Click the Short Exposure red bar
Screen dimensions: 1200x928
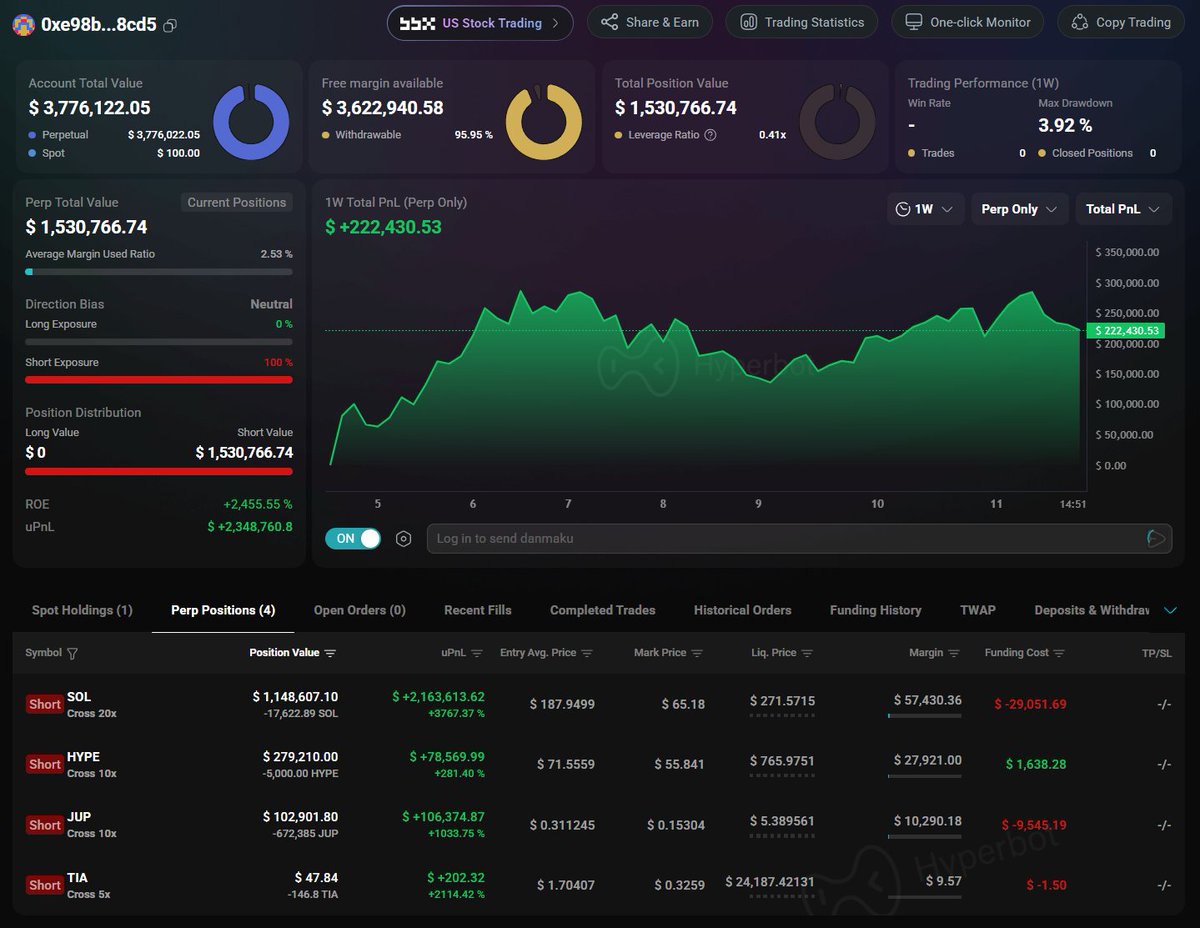[x=159, y=380]
